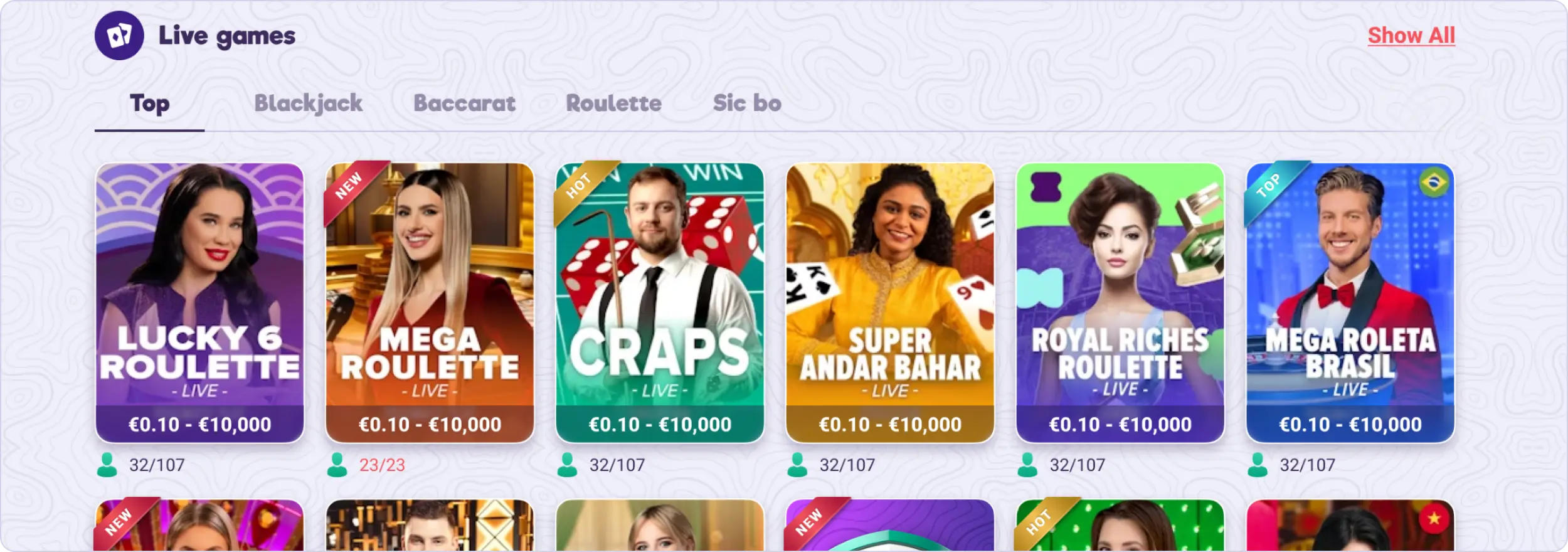Click the Live games cards icon
Viewport: 1568px width, 552px height.
point(119,35)
